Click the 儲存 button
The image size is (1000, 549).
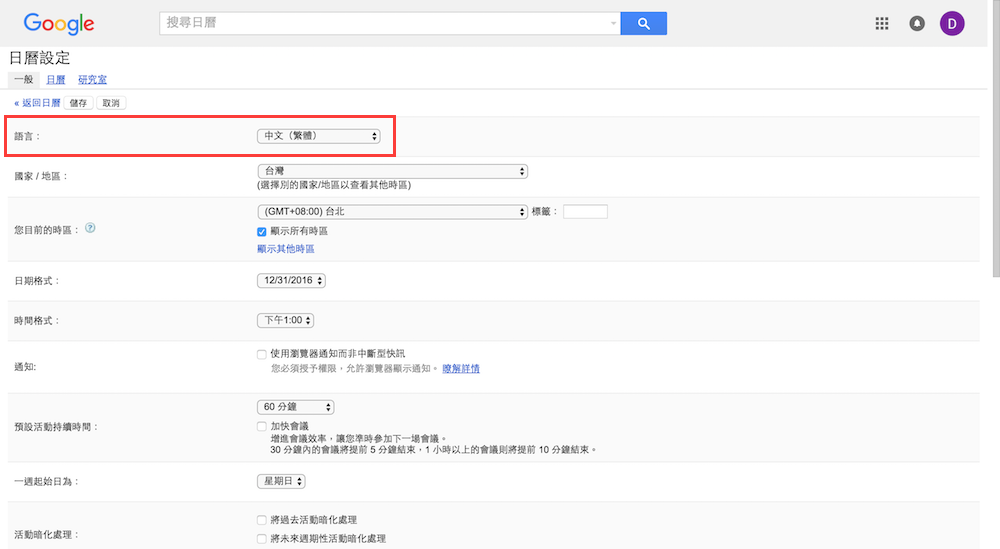[x=78, y=103]
